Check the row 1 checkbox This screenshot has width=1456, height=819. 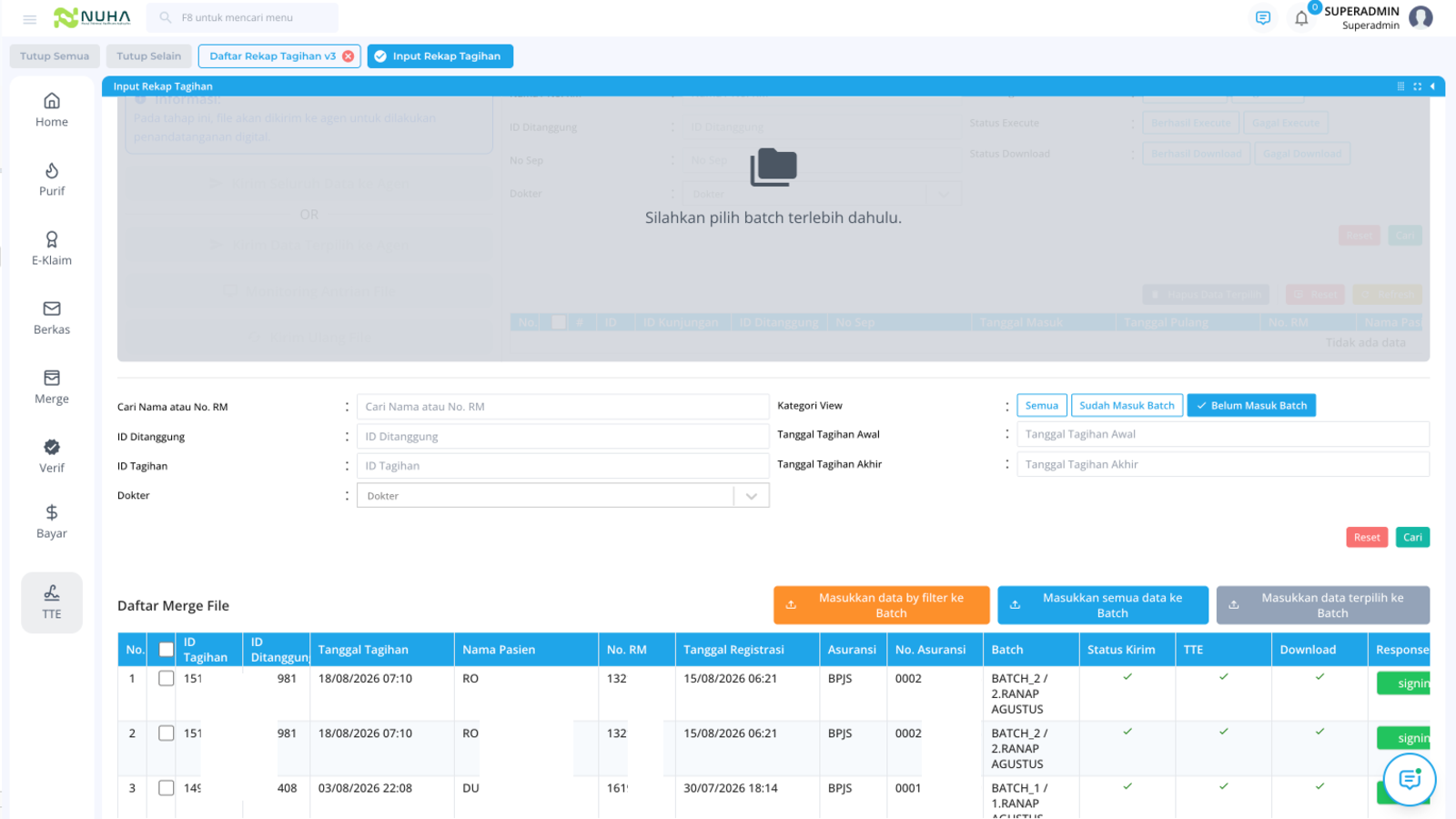(x=166, y=679)
